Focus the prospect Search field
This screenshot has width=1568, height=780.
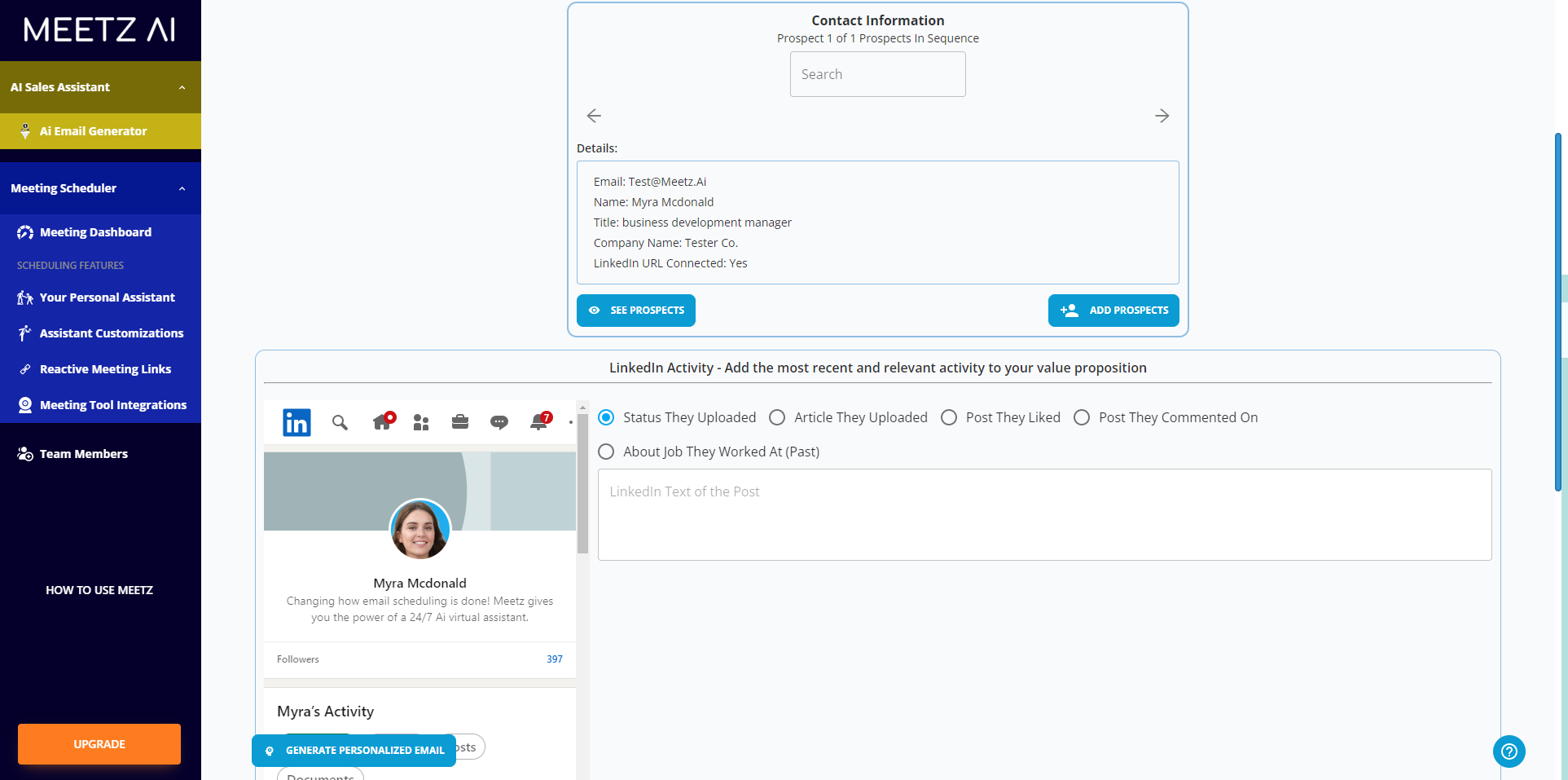(878, 74)
